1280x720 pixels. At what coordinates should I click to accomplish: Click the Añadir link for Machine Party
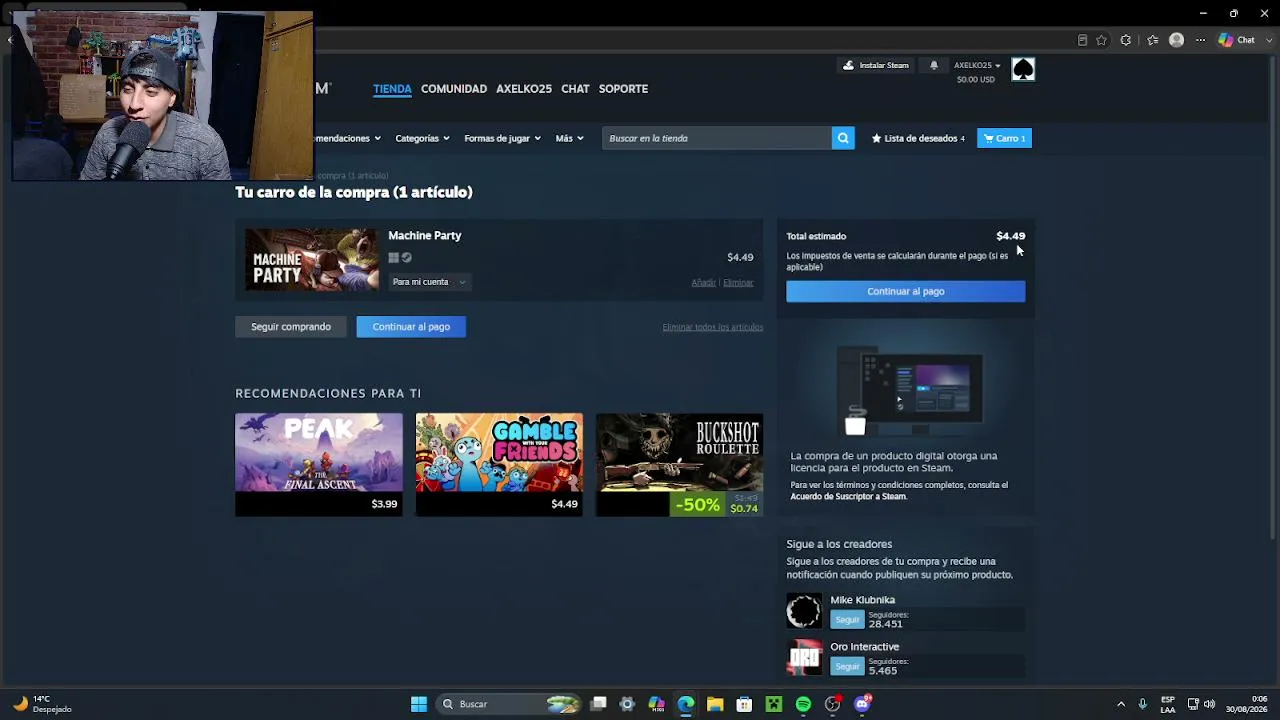704,283
